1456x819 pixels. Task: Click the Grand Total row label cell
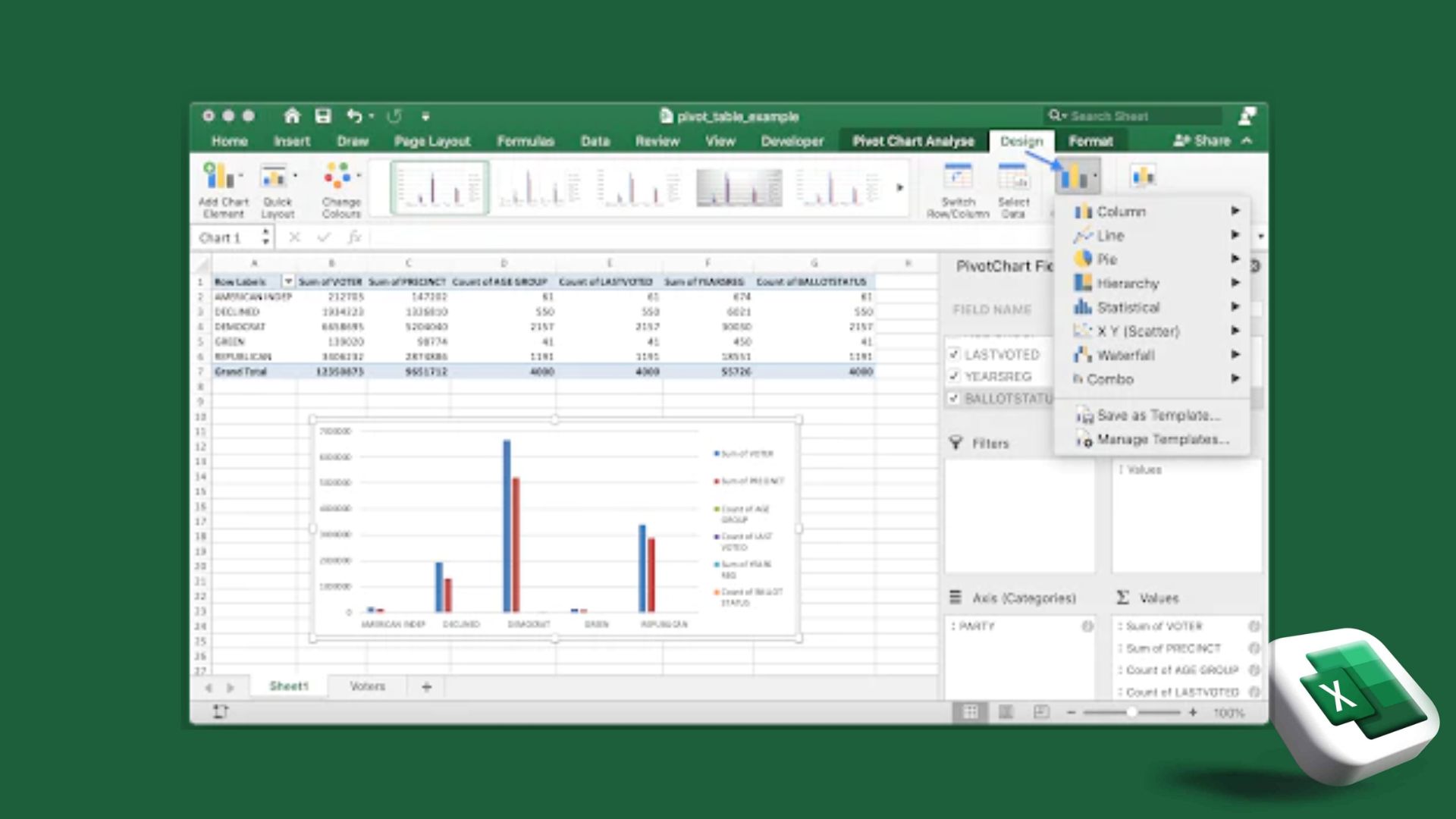[x=254, y=372]
